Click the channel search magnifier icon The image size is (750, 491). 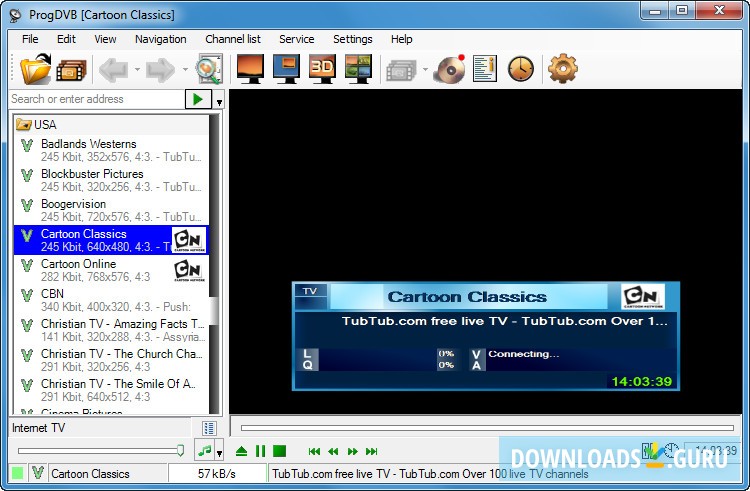[208, 69]
